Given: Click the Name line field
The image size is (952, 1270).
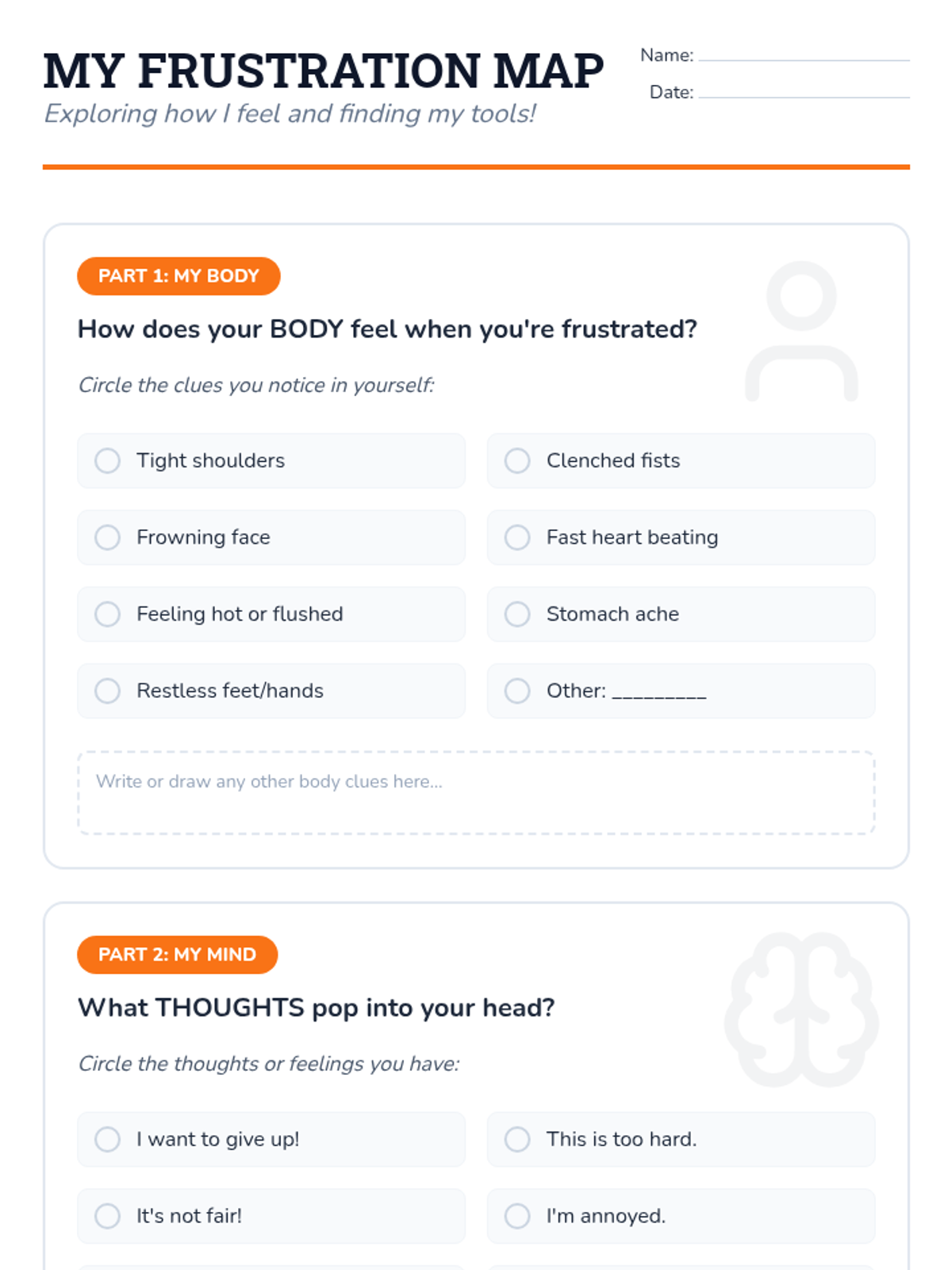Looking at the screenshot, I should point(803,54).
